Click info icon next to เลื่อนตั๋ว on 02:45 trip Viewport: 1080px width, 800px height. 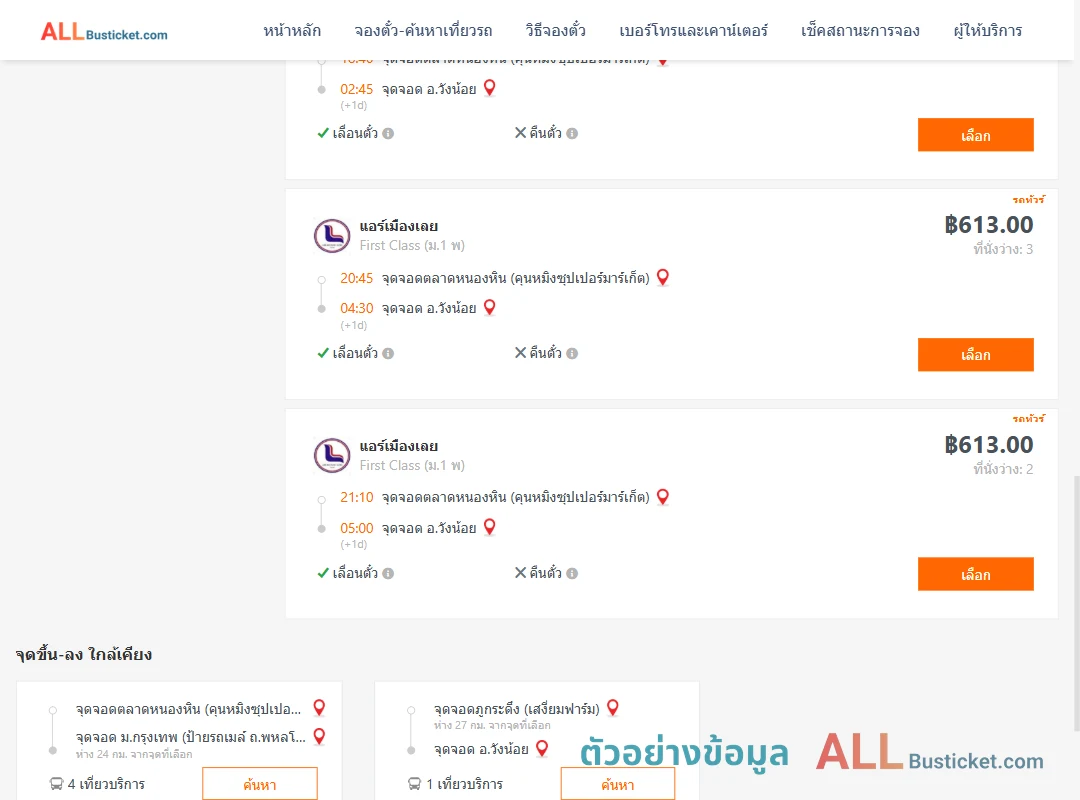tap(388, 134)
